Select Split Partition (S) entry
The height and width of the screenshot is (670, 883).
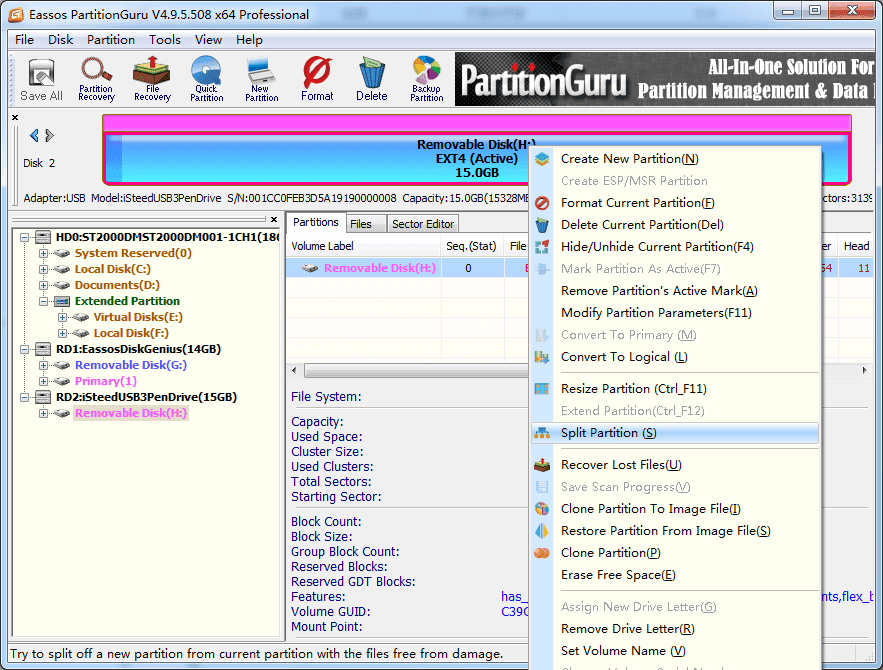[x=674, y=433]
